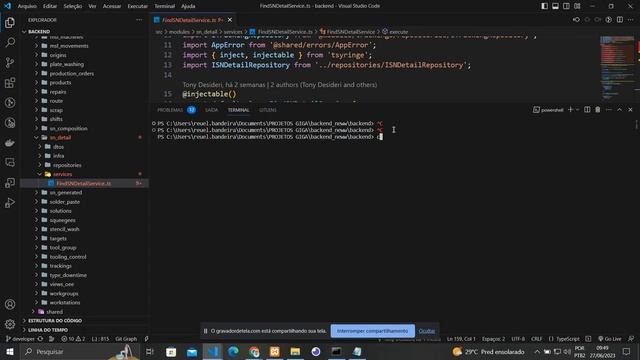This screenshot has height=360, width=640.
Task: Click the new terminal plus icon
Action: coord(571,110)
